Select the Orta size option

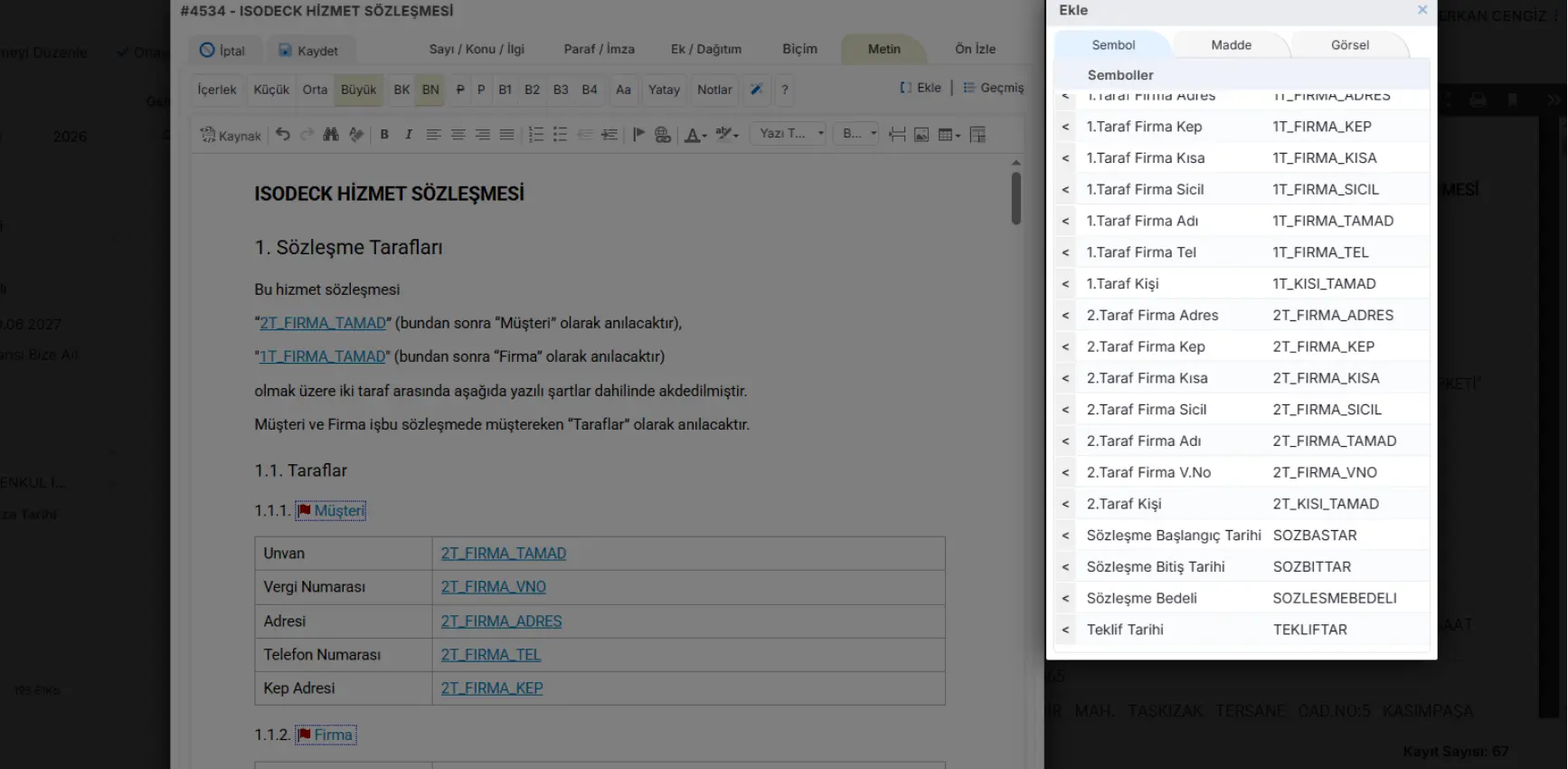tap(315, 90)
